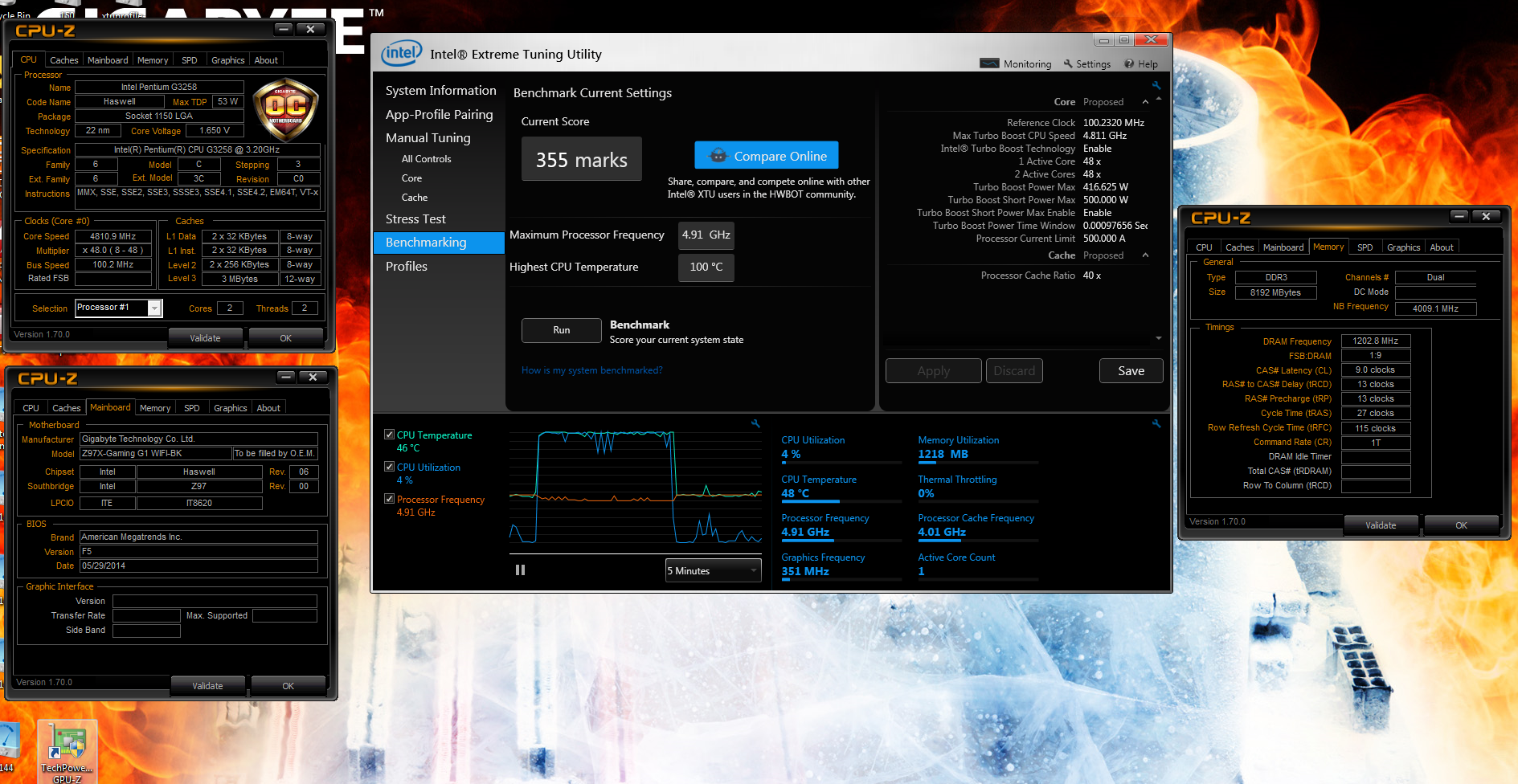The image size is (1518, 784).
Task: Click wrench icon above monitoring graph
Action: pyautogui.click(x=755, y=423)
